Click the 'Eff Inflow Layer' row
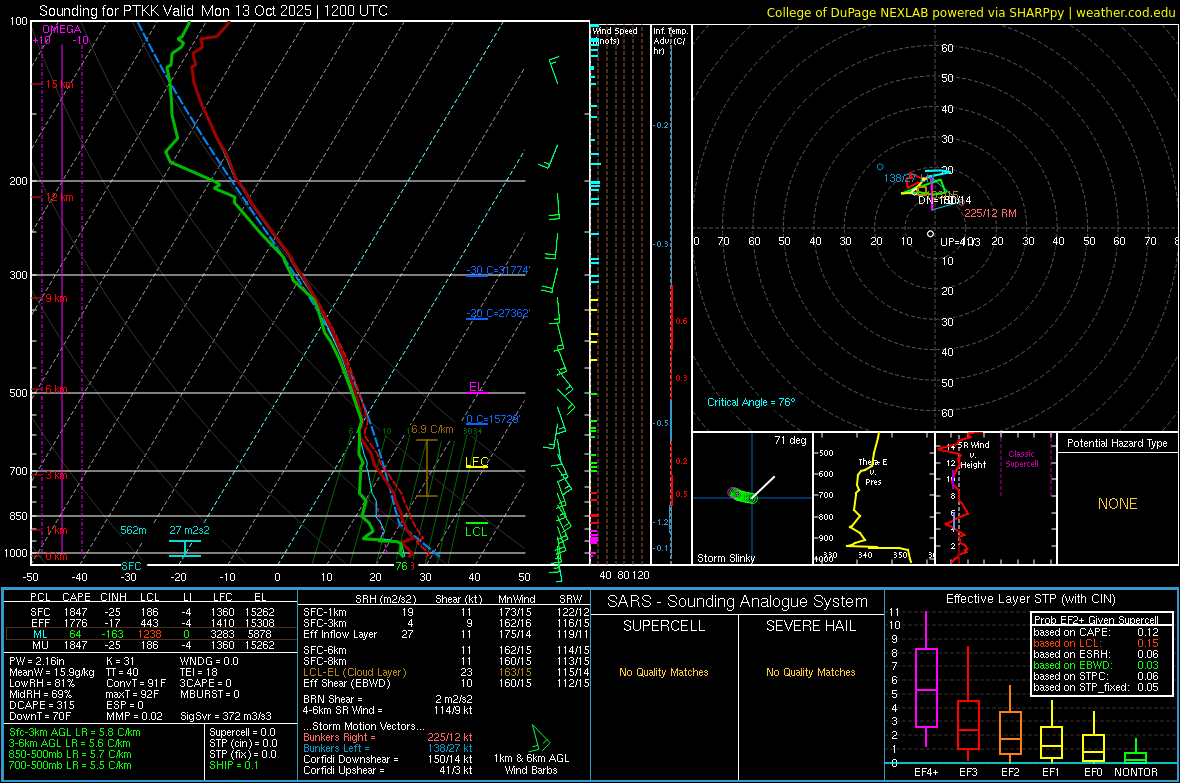The height and width of the screenshot is (783, 1180). [x=446, y=634]
